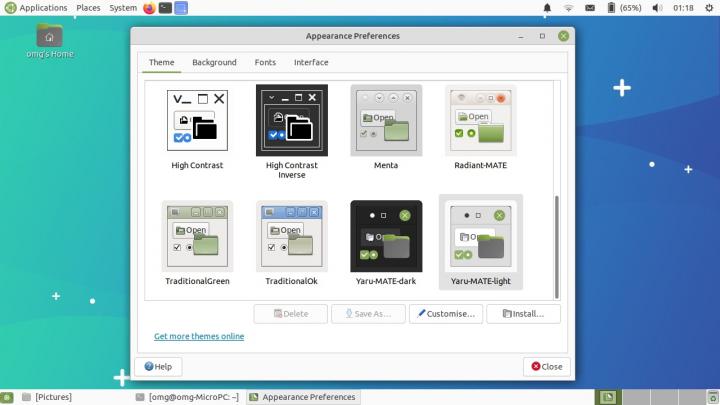This screenshot has width=720, height=405.
Task: Choose the High Contrast Inverse theme
Action: (x=292, y=121)
